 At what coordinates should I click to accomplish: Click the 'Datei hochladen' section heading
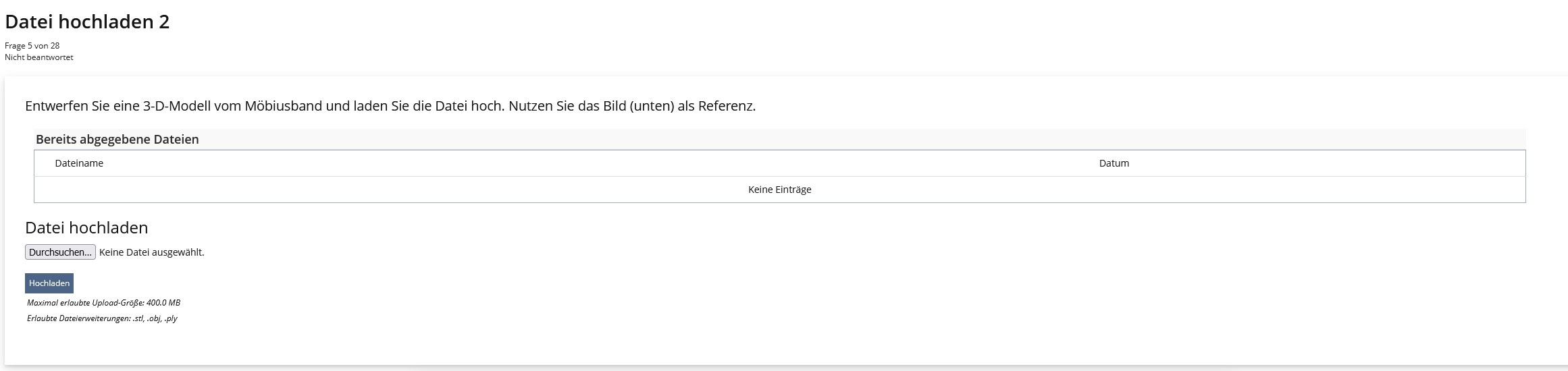click(x=86, y=228)
